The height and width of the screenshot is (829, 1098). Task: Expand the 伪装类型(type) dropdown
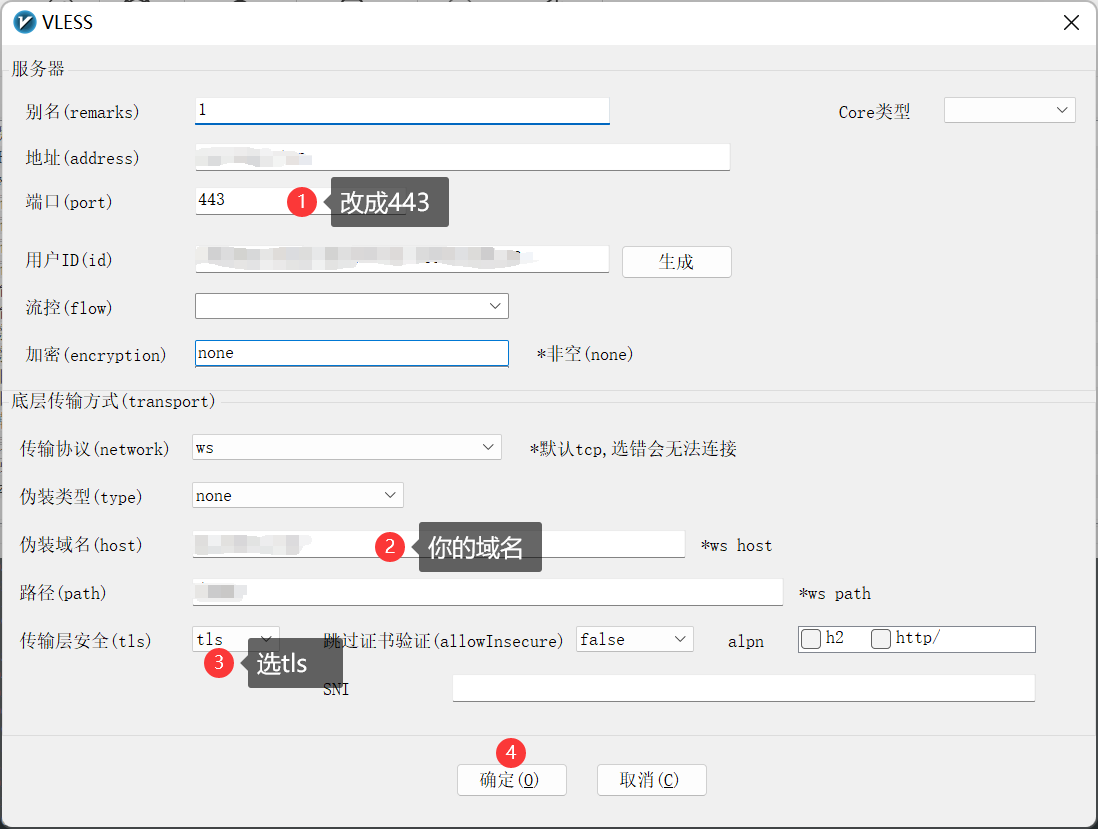click(297, 495)
